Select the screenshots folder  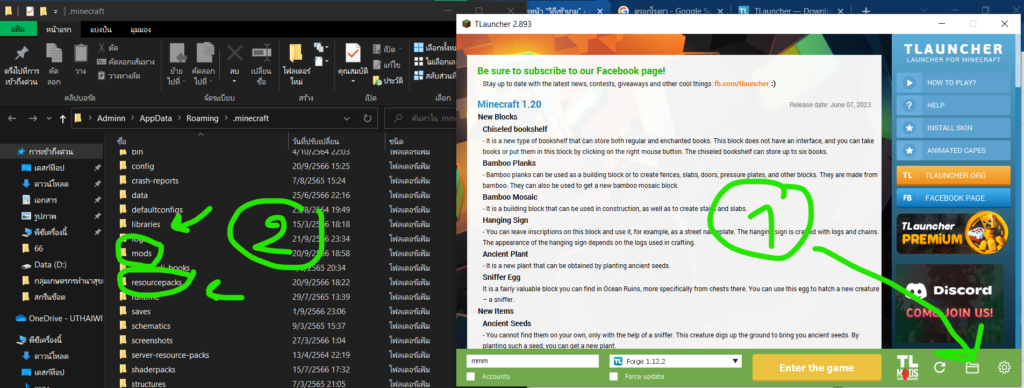coord(152,340)
